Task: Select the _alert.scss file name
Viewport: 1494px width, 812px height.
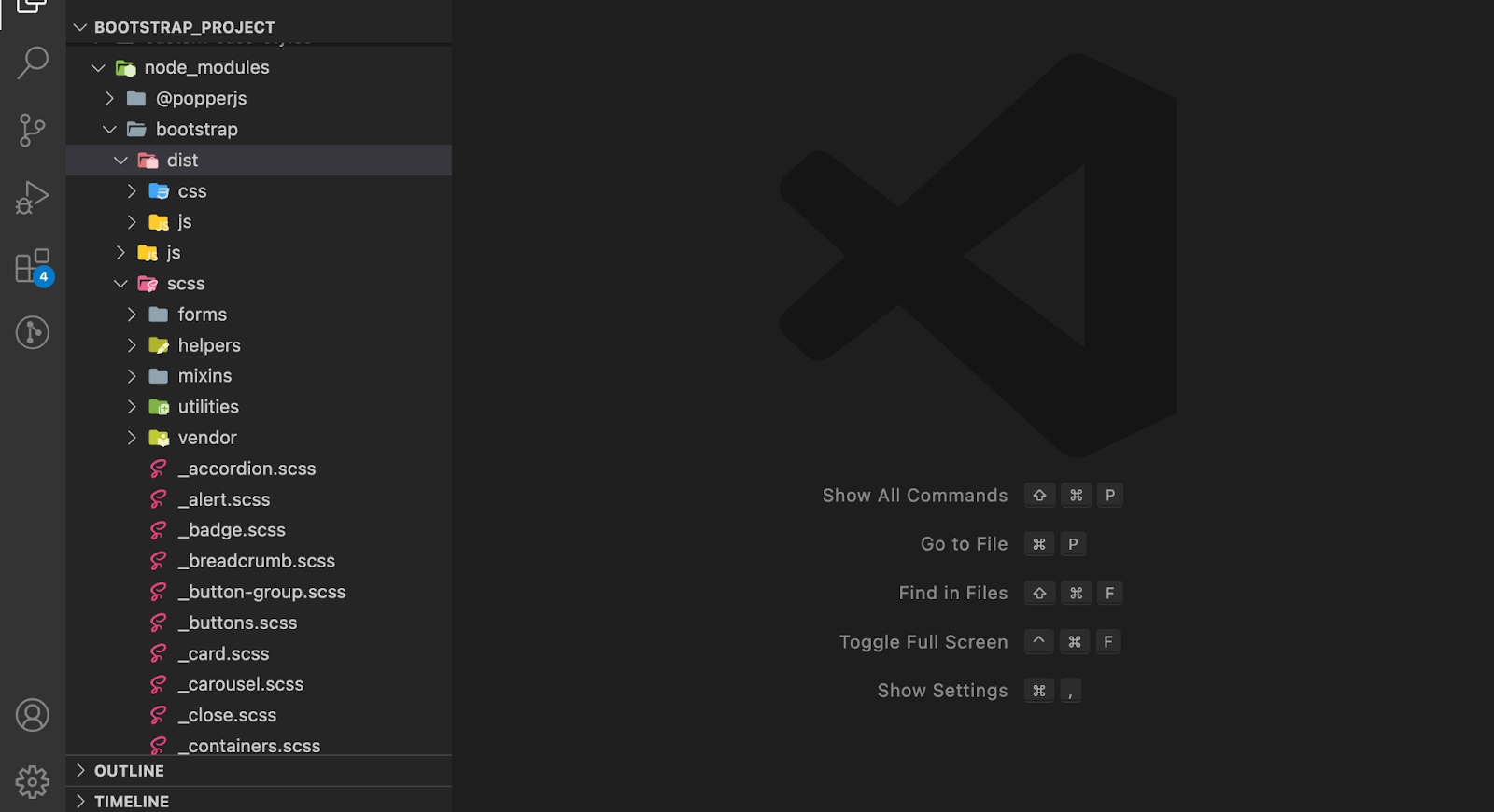Action: [224, 499]
